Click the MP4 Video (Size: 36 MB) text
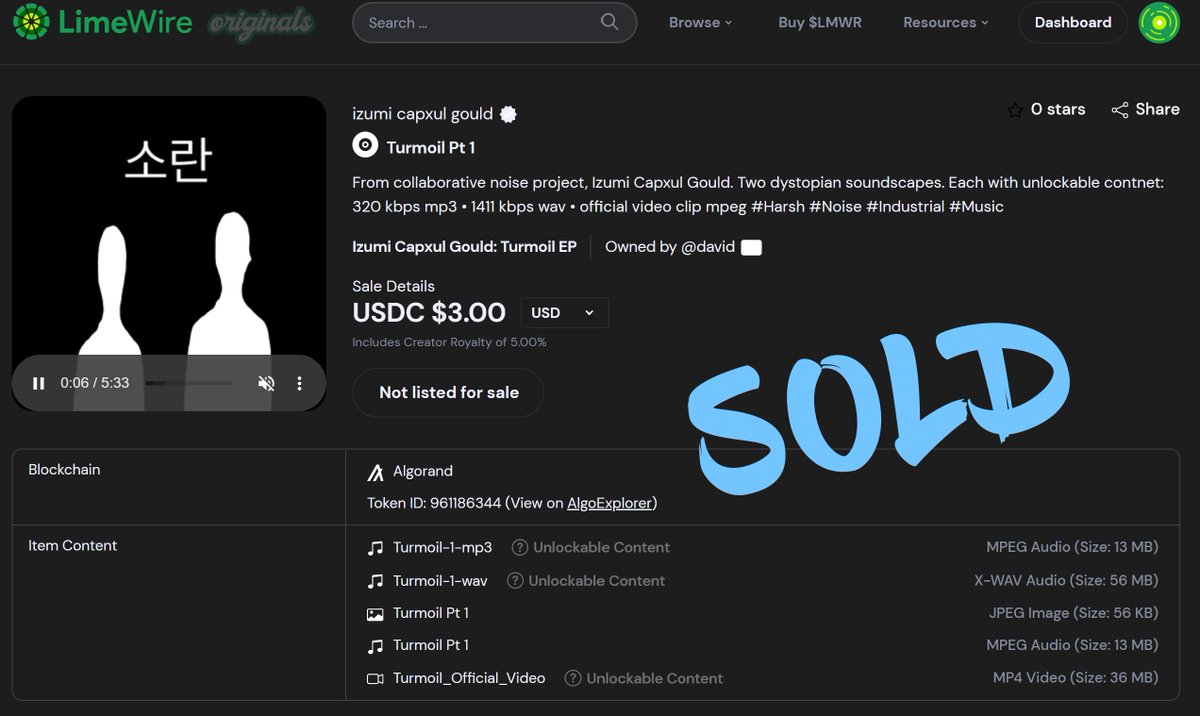 [1075, 678]
